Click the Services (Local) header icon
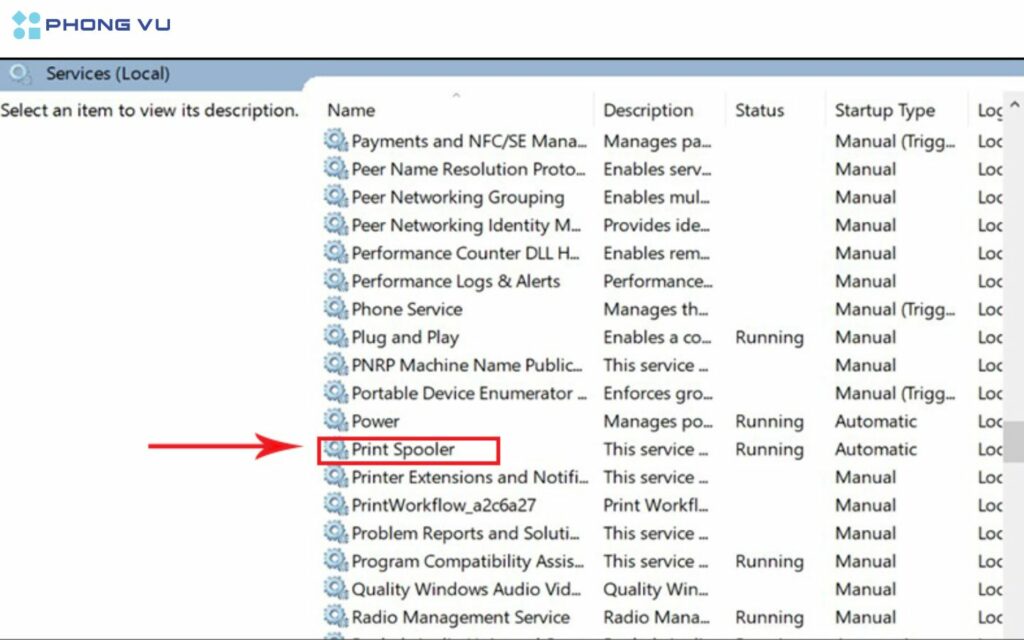This screenshot has height=640, width=1024. pos(20,74)
